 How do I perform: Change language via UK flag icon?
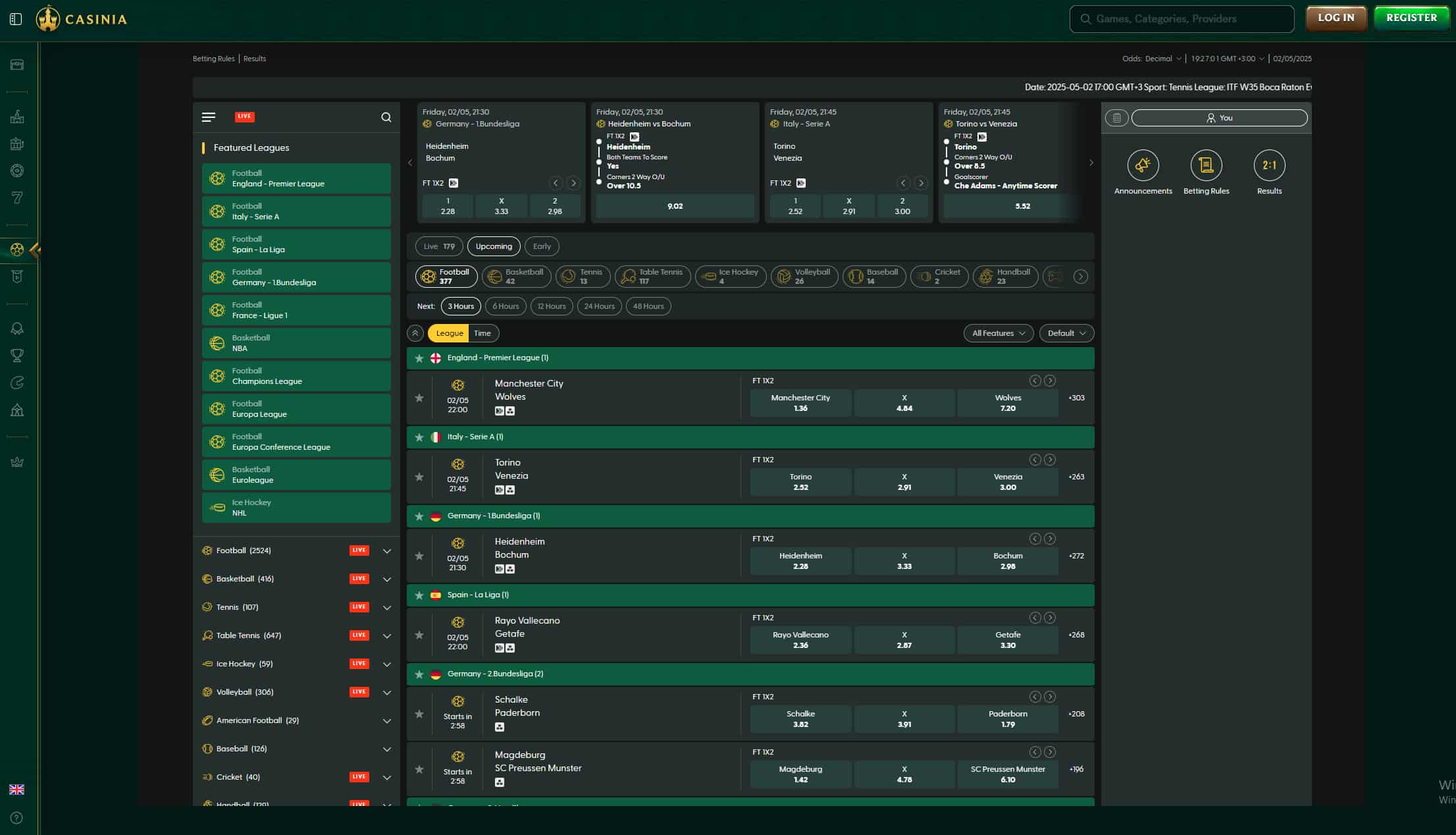click(16, 790)
